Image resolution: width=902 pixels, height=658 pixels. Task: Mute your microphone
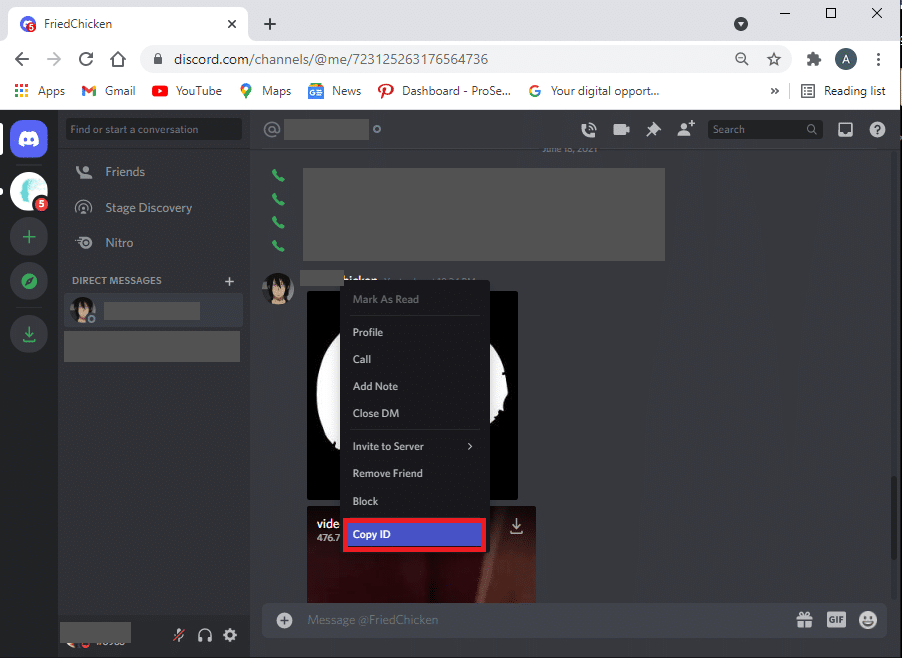tap(179, 635)
